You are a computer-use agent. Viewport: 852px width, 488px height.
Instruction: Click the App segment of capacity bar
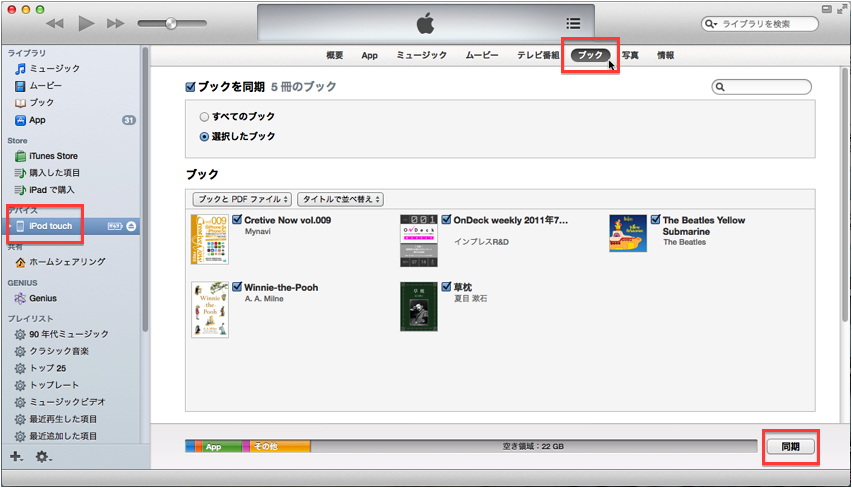[x=222, y=447]
